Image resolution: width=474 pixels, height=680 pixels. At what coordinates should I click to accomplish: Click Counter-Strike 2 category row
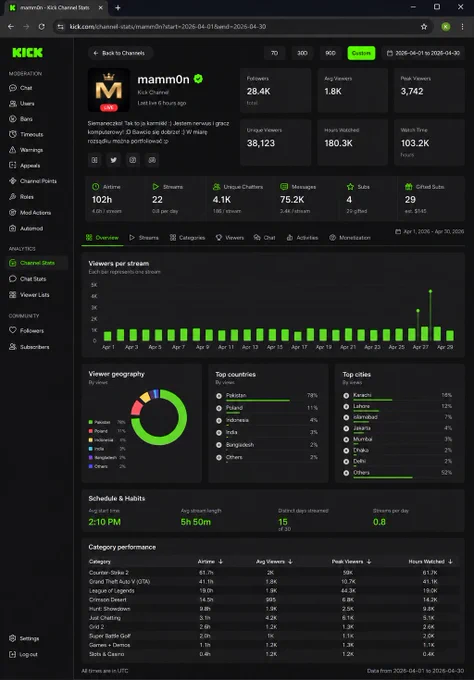coord(273,572)
